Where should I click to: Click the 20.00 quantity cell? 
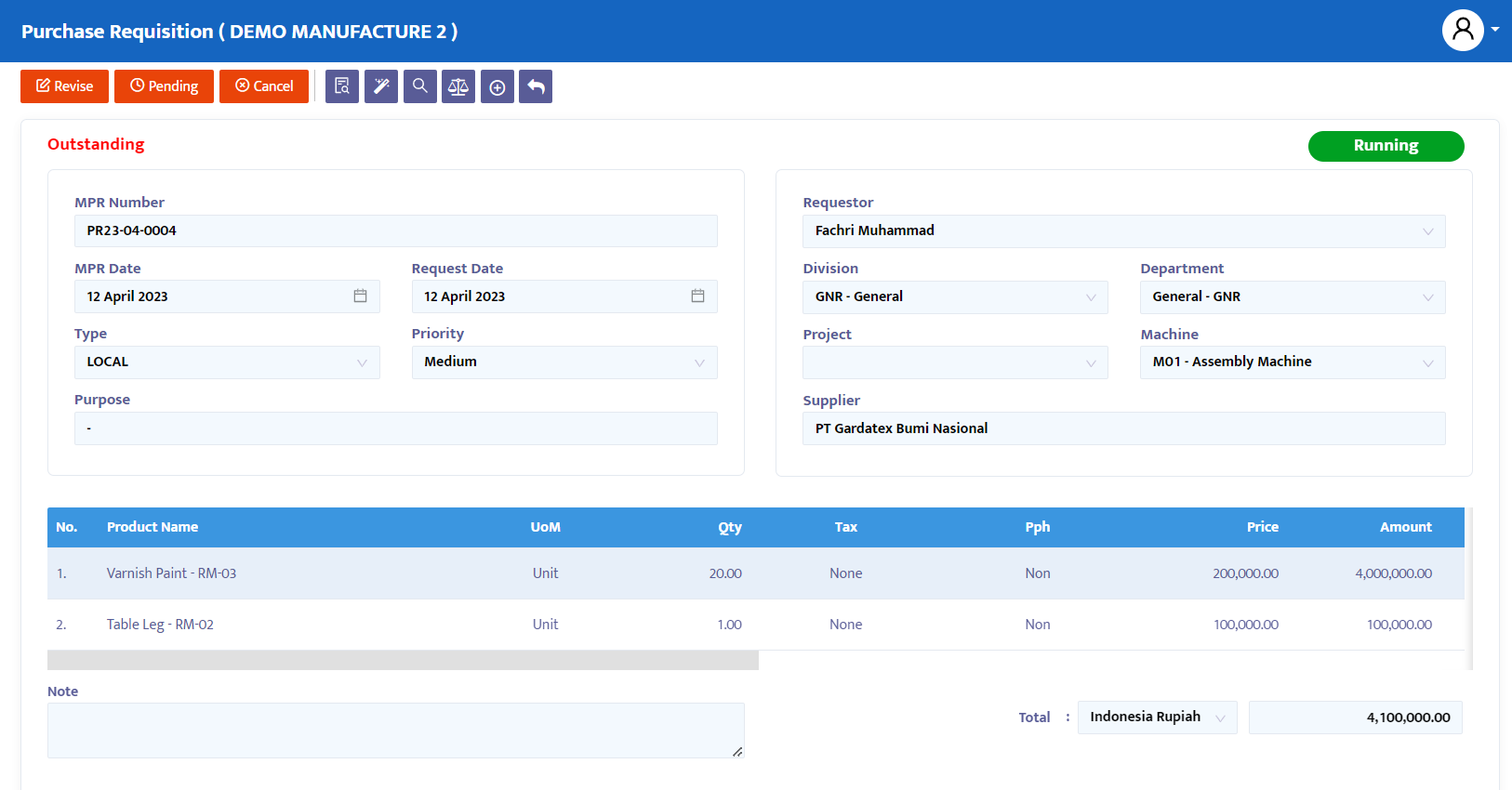point(725,573)
